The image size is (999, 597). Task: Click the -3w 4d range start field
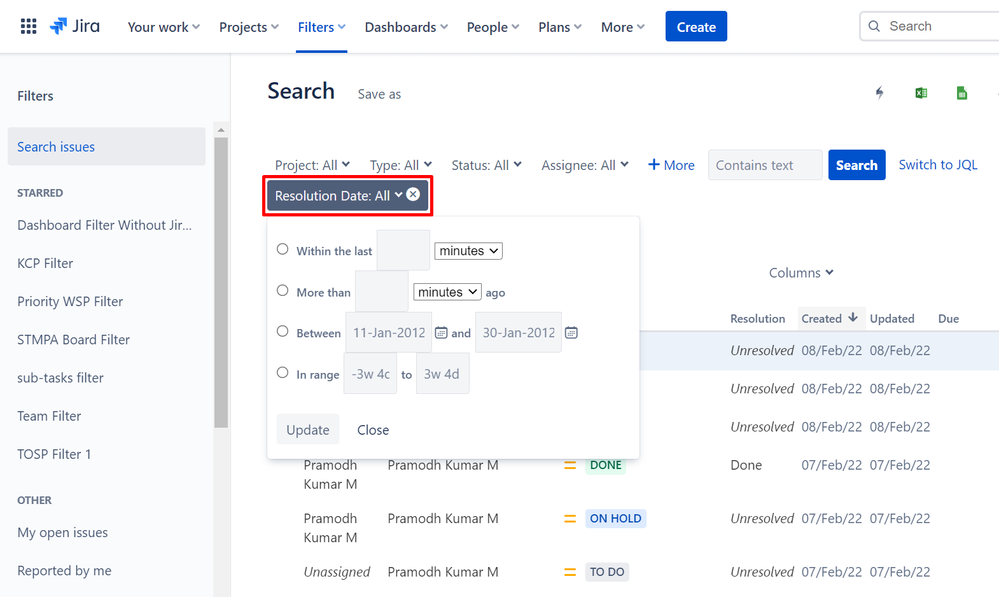[370, 373]
